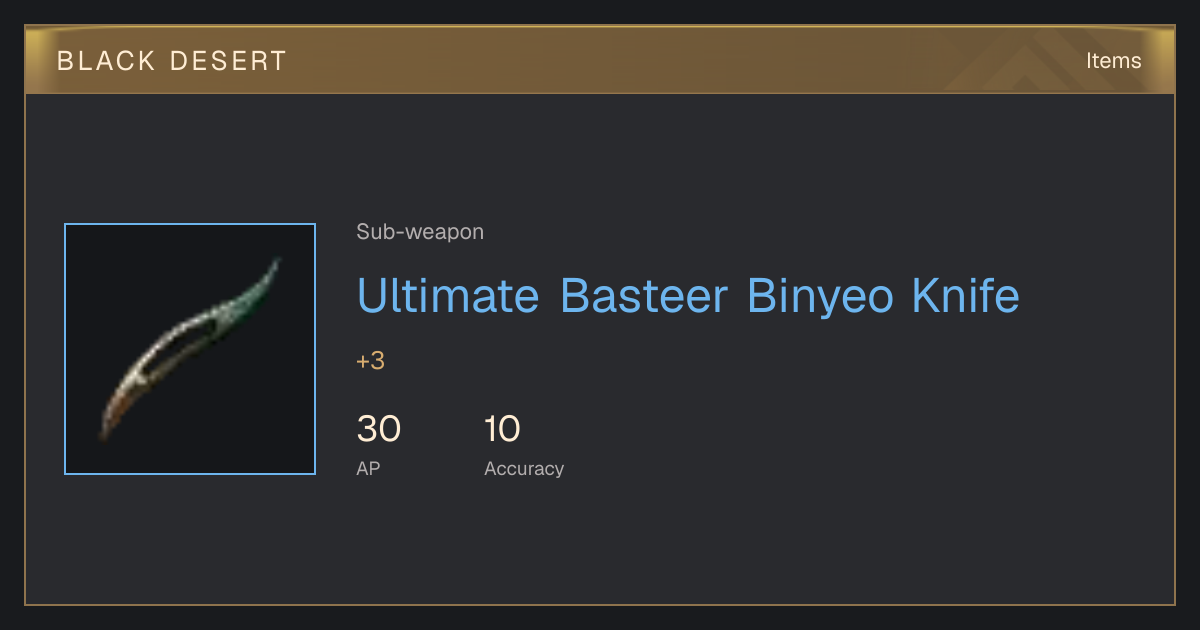Click the word DESERT in header
Screen dimensions: 1200x630
(228, 61)
